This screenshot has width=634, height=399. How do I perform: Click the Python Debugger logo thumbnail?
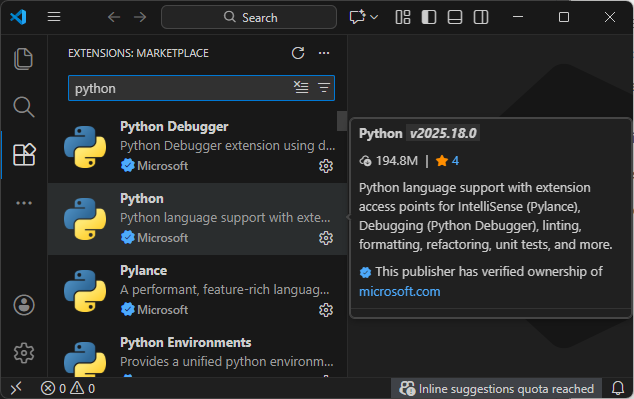tap(85, 147)
